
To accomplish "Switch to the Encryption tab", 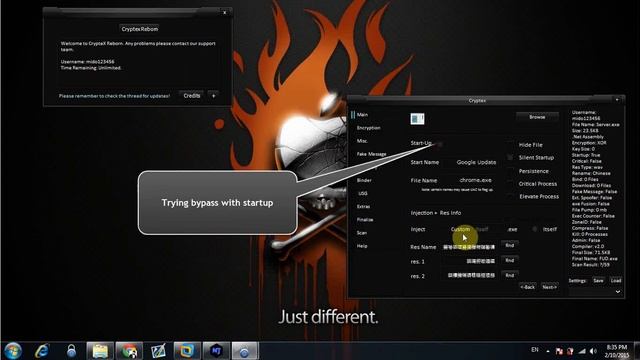I will tap(368, 128).
